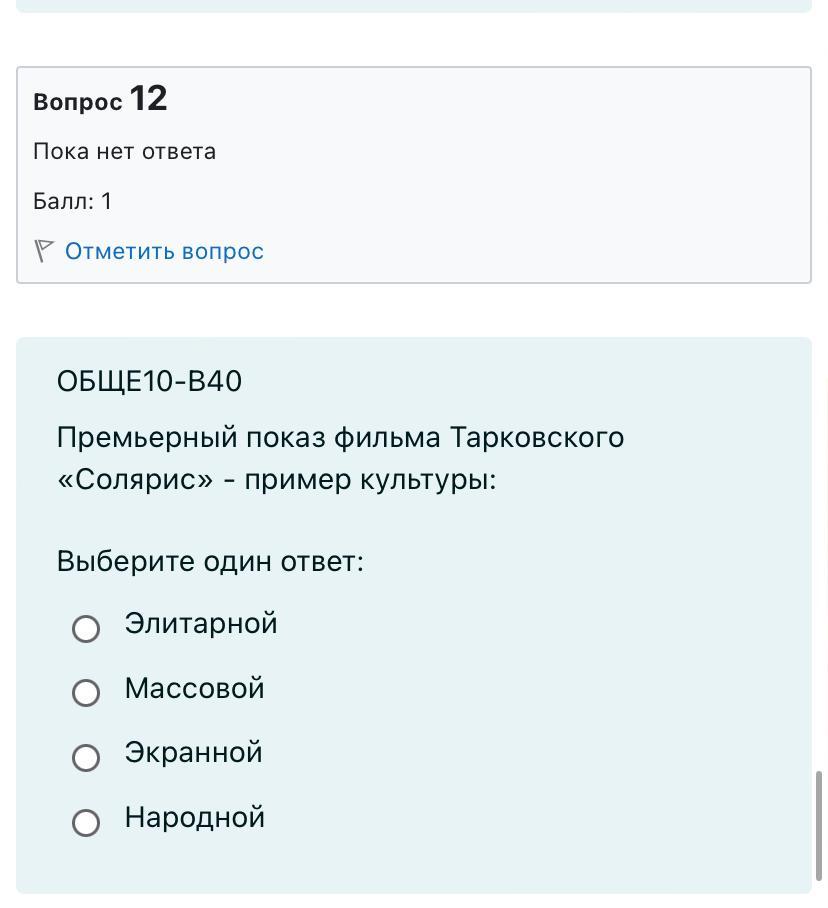Click the previous question panel at the top
This screenshot has width=828, height=908.
pos(414,6)
